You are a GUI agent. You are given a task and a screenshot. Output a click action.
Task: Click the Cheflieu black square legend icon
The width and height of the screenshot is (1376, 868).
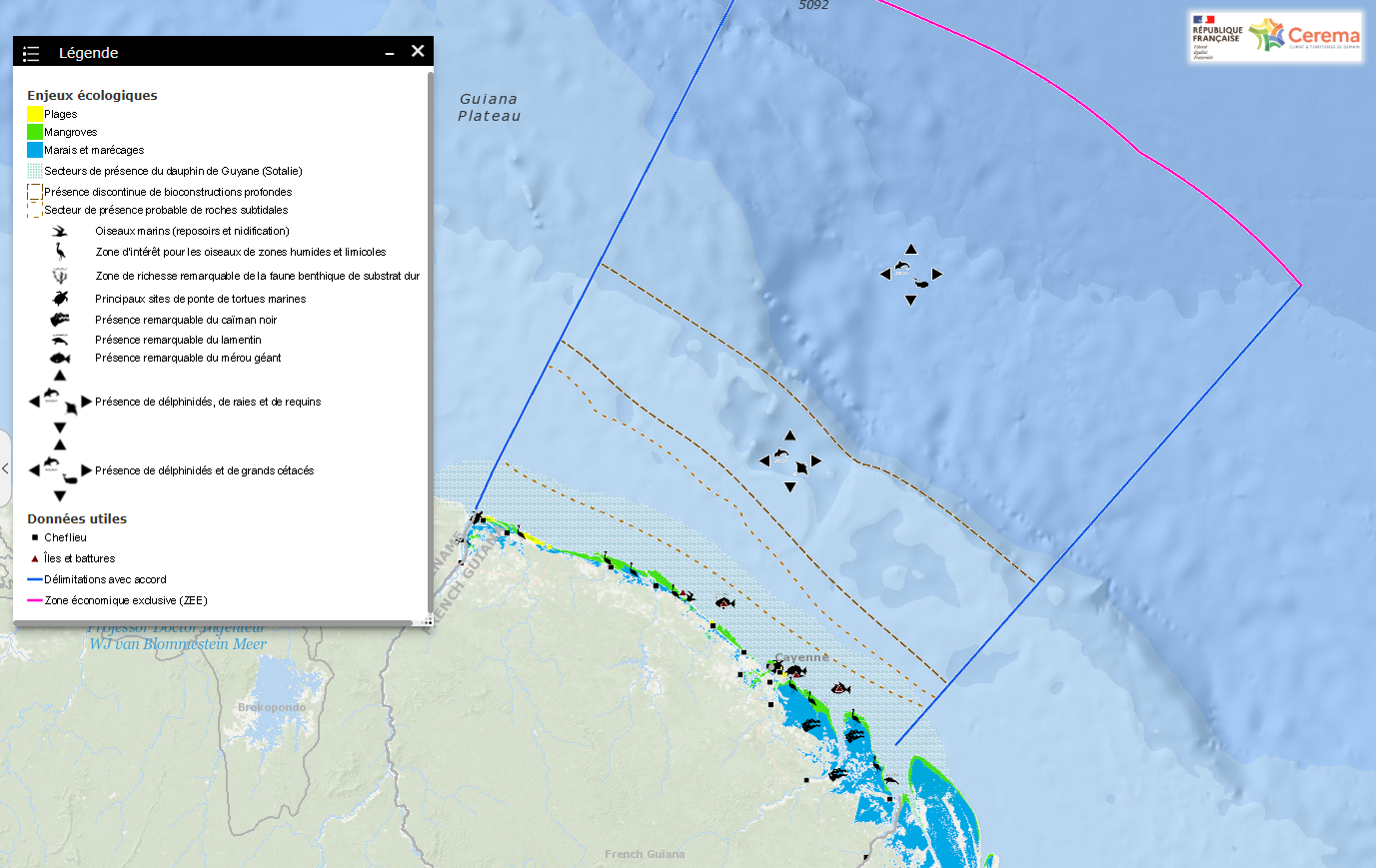(35, 537)
